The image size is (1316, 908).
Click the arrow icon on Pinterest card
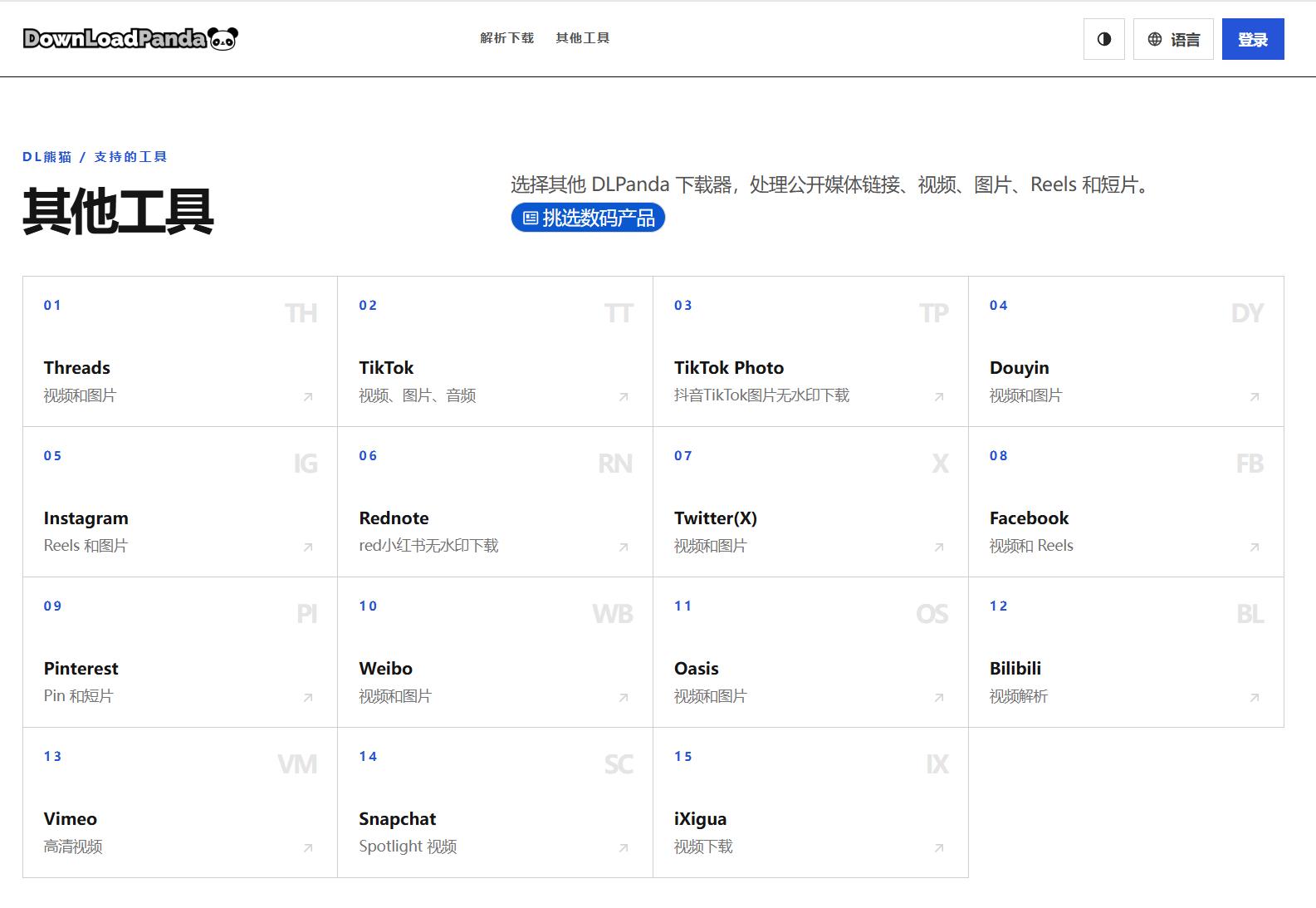pos(308,698)
